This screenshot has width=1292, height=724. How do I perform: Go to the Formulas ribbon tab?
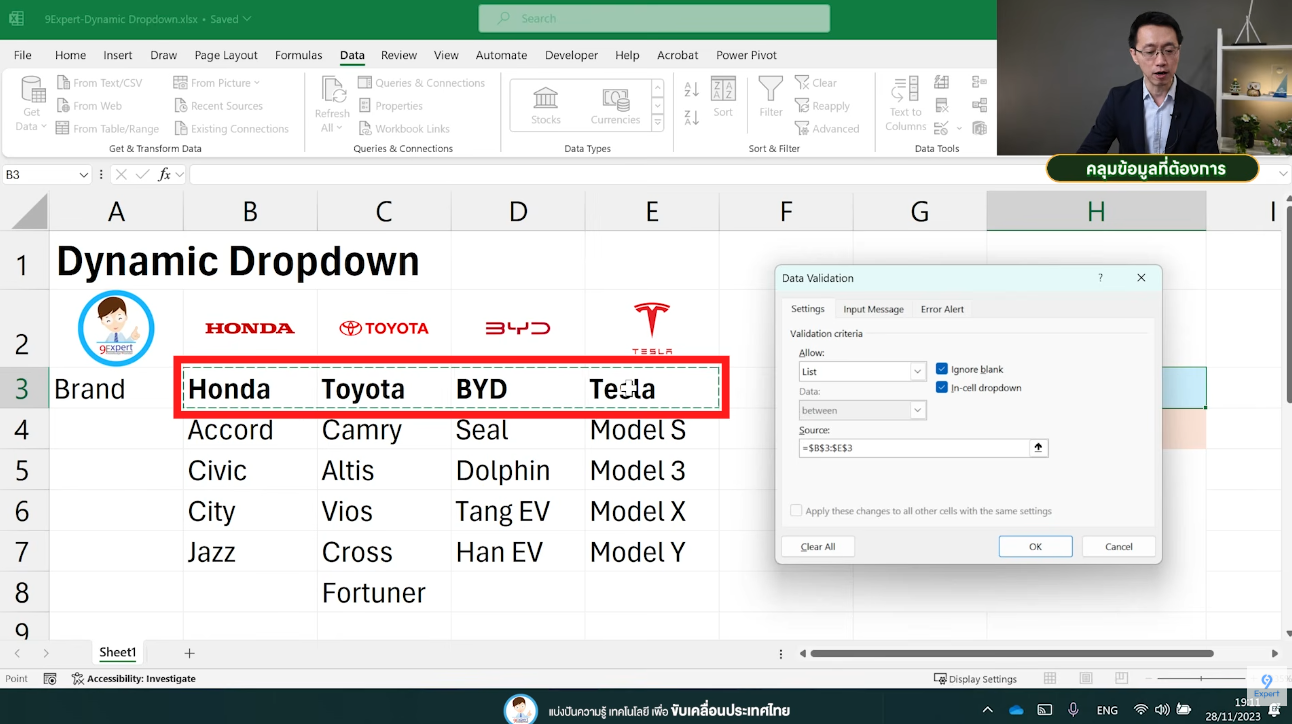click(x=298, y=55)
